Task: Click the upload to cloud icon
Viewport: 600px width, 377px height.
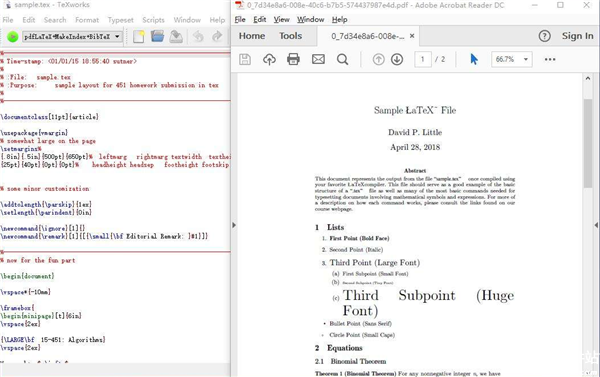Action: pyautogui.click(x=269, y=59)
